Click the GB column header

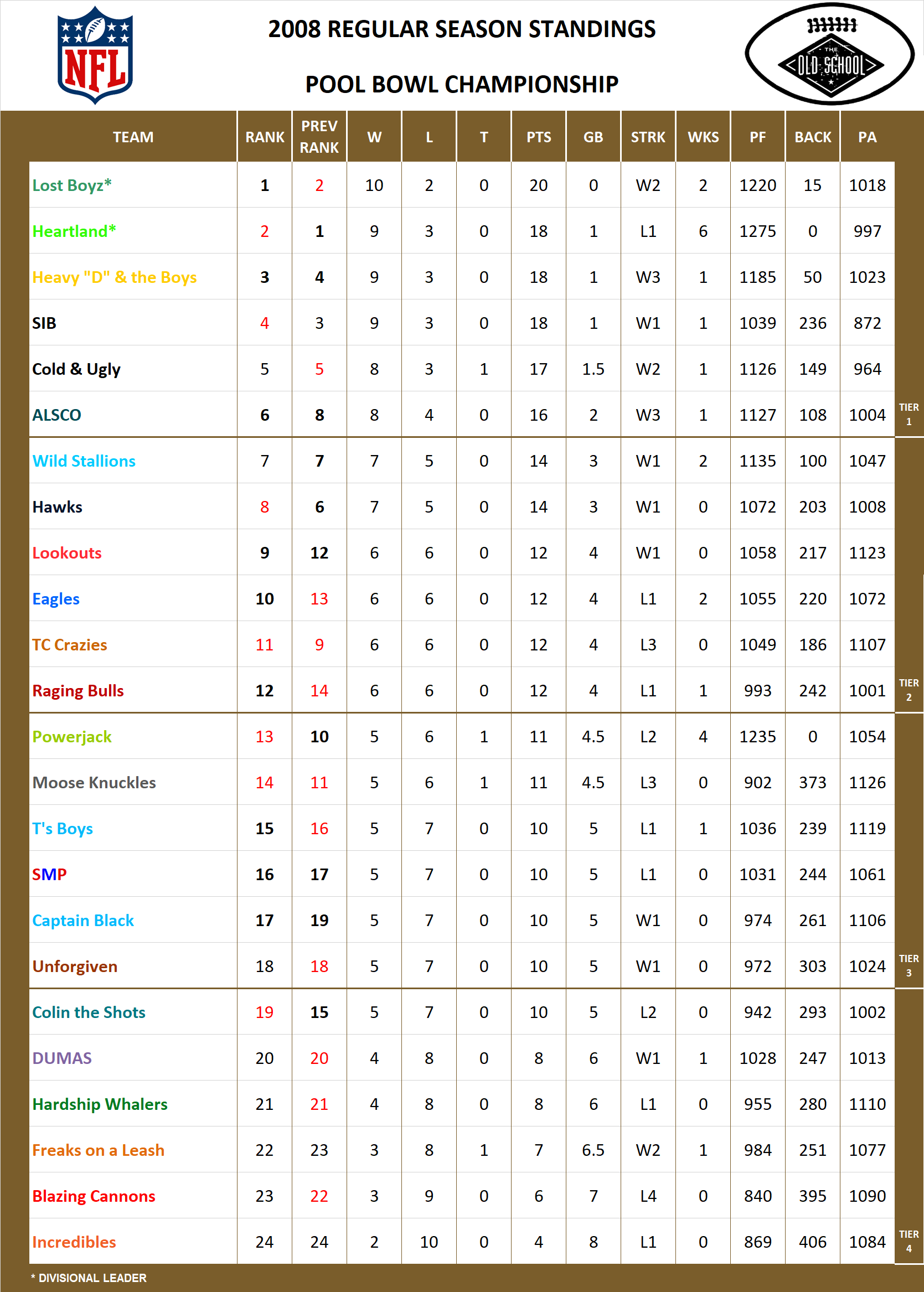tap(593, 137)
